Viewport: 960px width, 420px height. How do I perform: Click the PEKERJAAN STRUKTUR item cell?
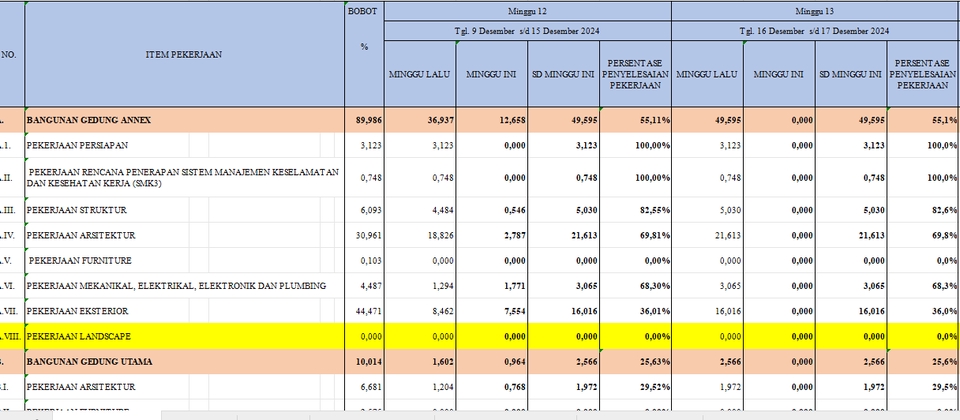coord(183,210)
